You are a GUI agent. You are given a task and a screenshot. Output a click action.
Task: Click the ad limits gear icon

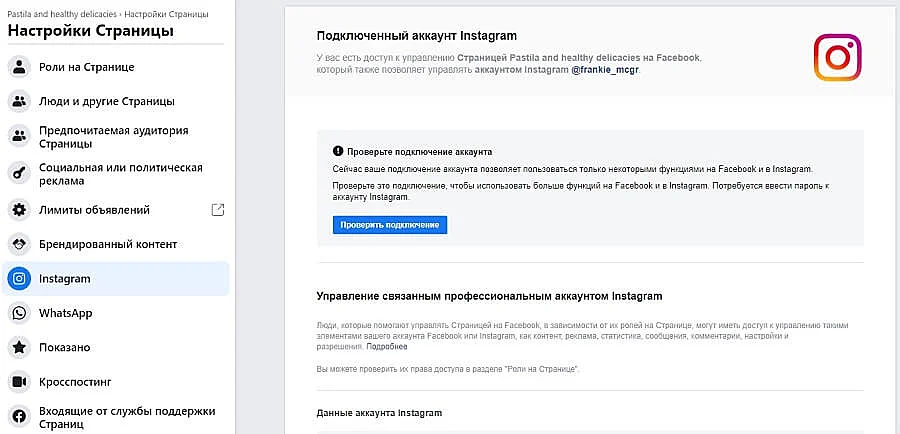click(x=19, y=210)
